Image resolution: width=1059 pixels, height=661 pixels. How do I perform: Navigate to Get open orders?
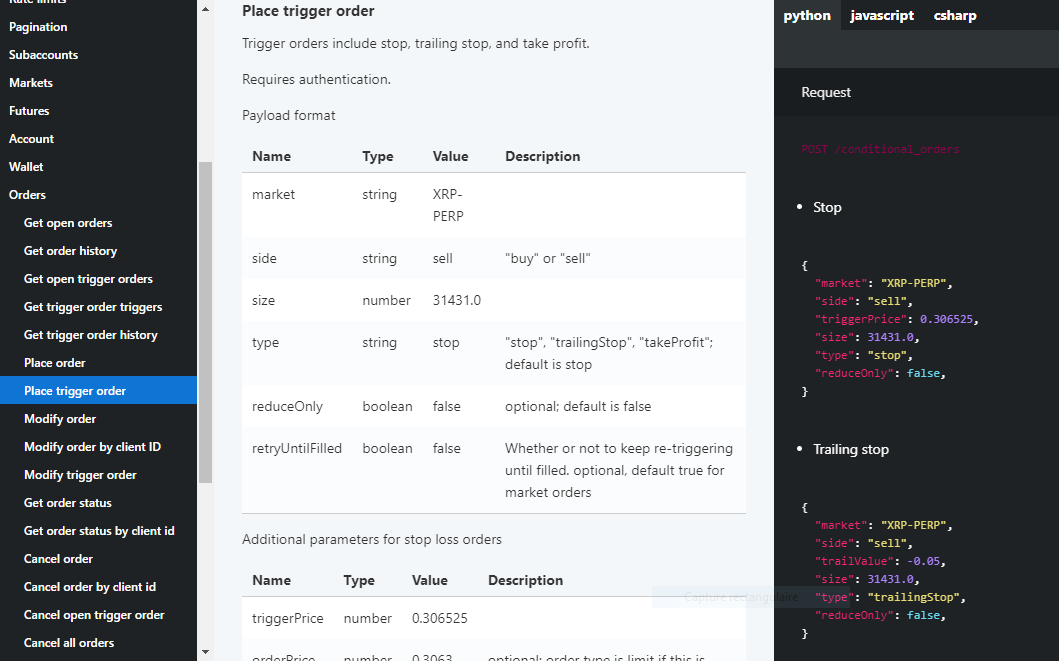[x=68, y=223]
